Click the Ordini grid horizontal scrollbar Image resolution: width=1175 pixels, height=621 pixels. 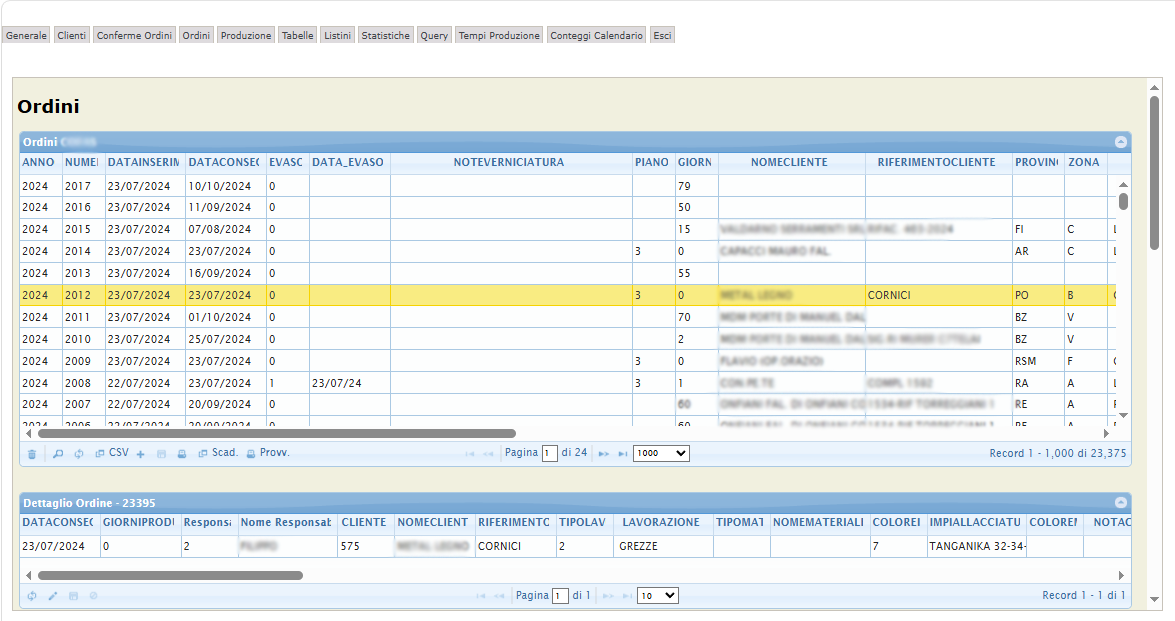point(277,434)
